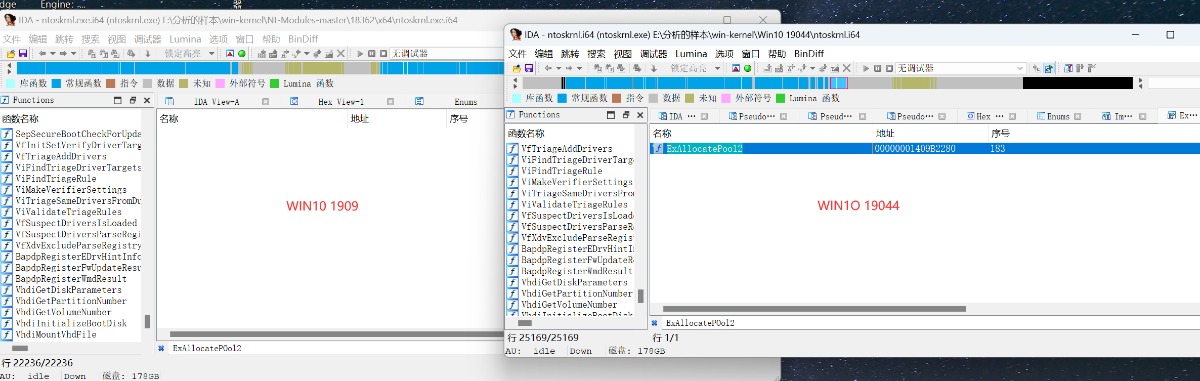Select ViMakeVerifierSettings in right Functions list
The image size is (1200, 381).
[576, 182]
